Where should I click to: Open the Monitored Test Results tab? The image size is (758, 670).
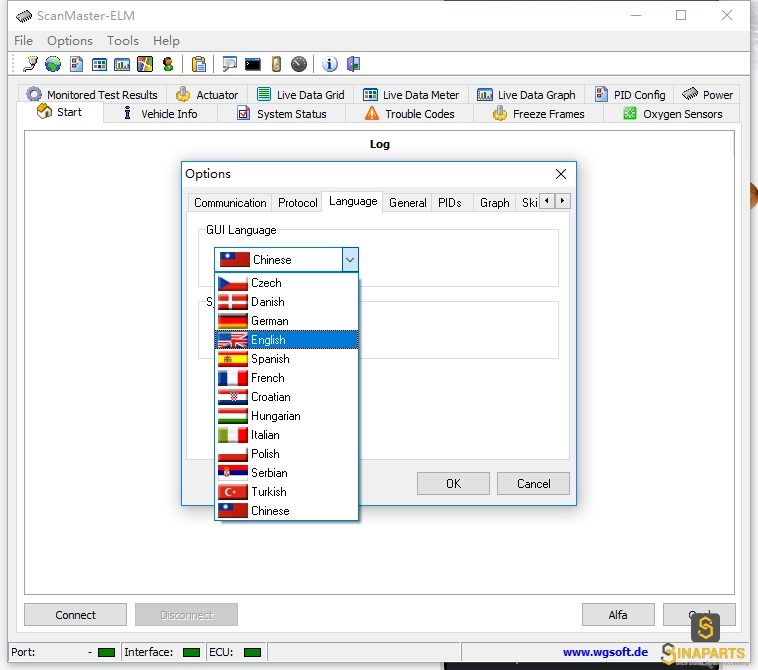click(x=92, y=94)
